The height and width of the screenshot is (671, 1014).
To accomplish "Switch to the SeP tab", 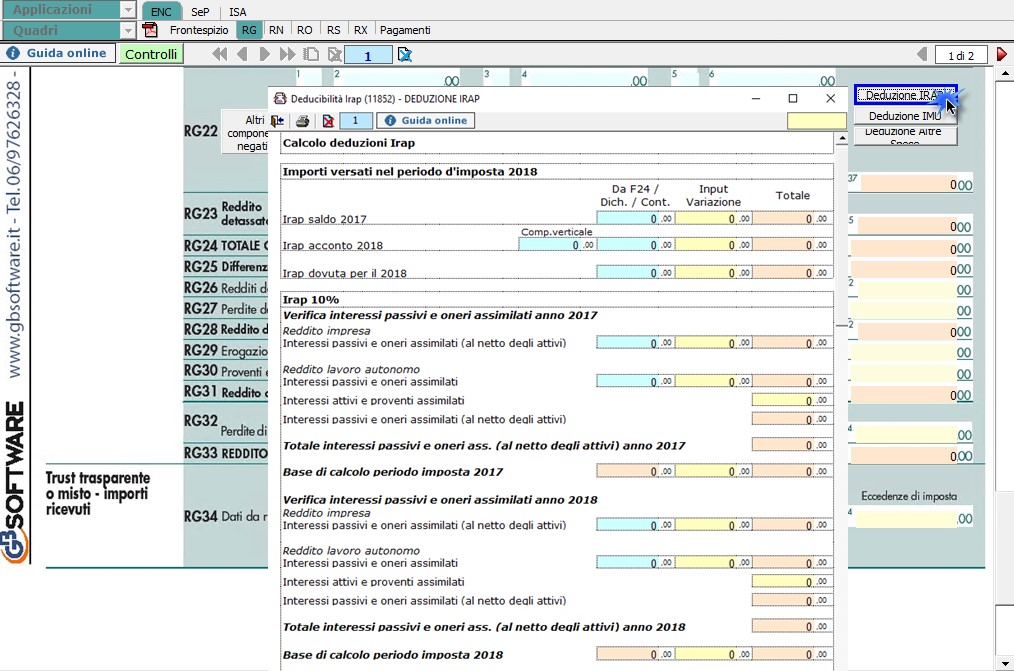I will (x=200, y=12).
